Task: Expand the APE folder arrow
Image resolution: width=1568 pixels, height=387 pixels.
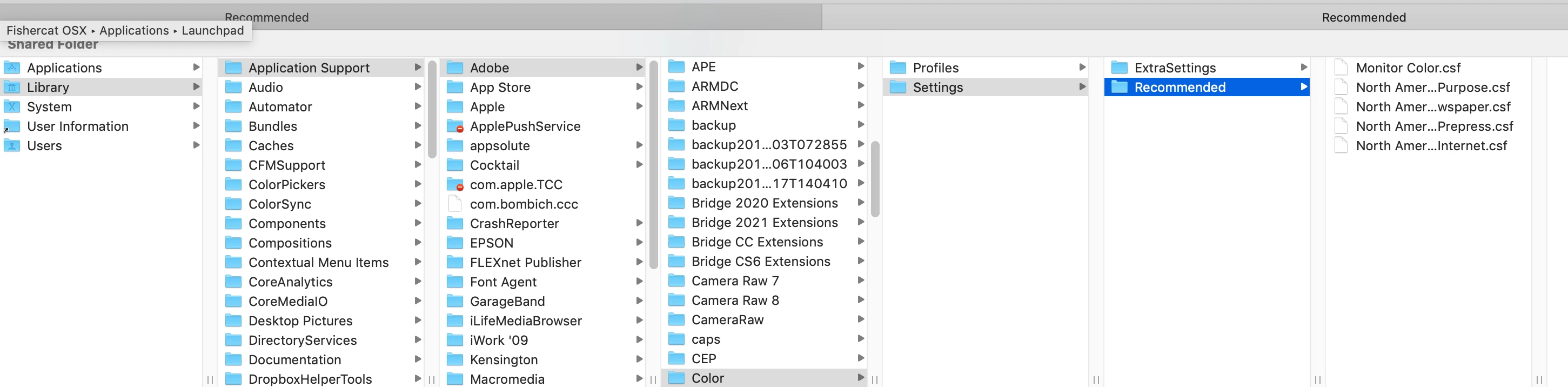Action: 861,66
